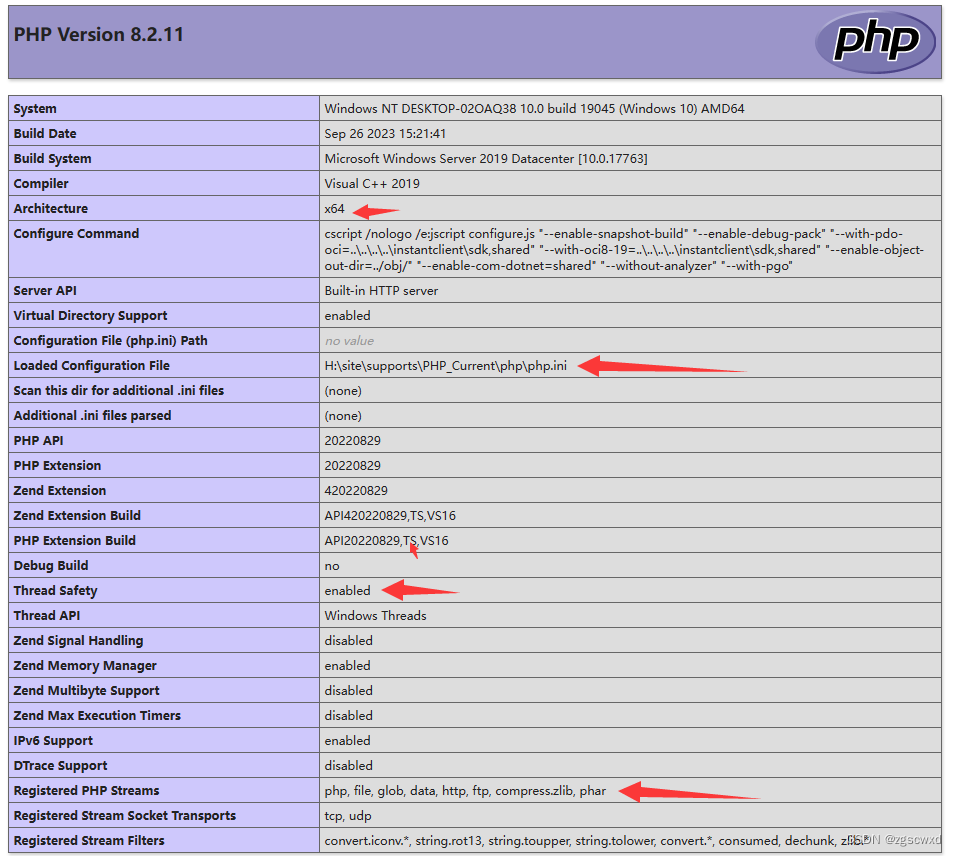This screenshot has width=957, height=856.
Task: Click the Thread API label
Action: point(46,616)
